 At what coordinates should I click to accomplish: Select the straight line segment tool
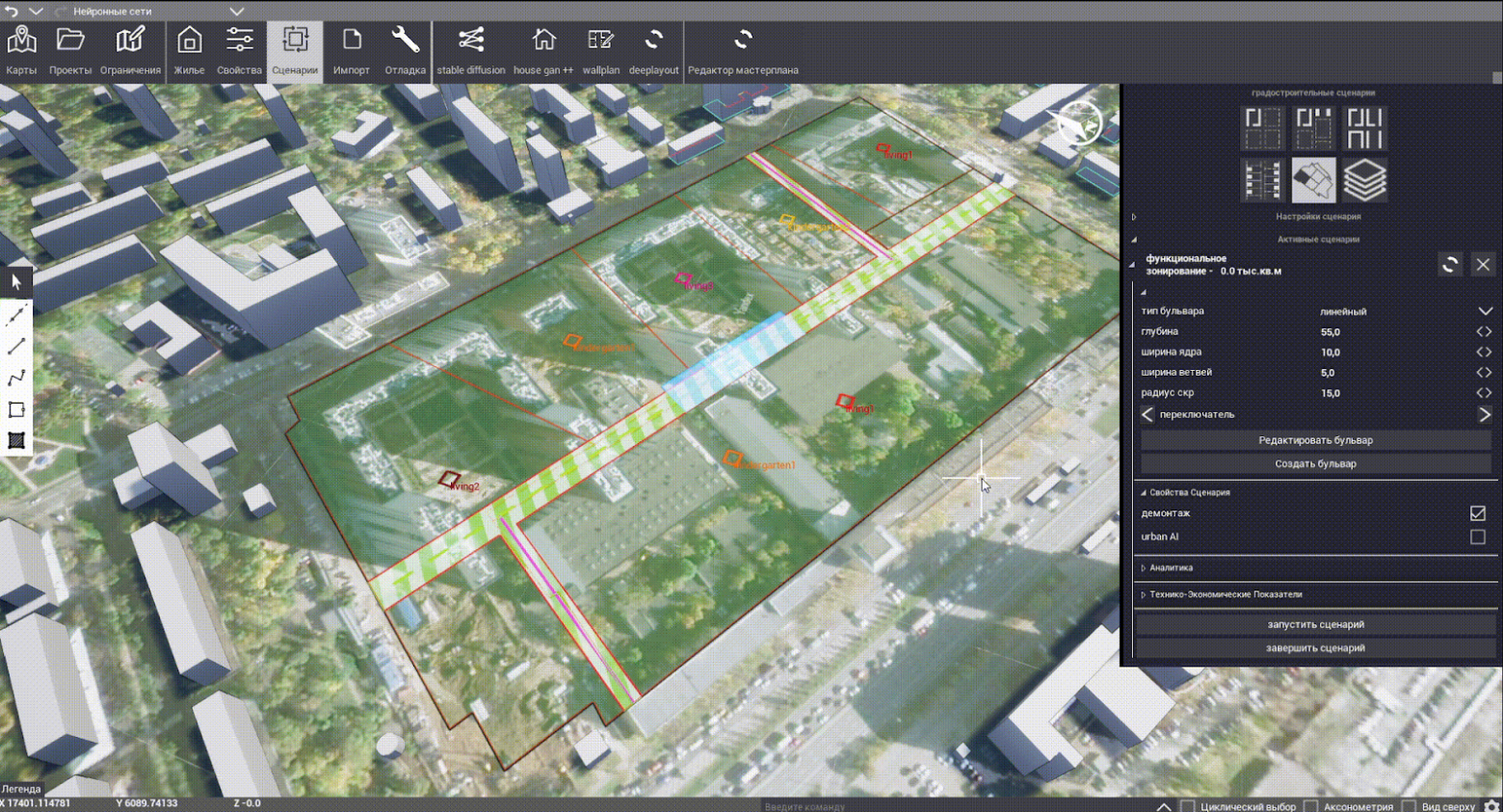tap(16, 346)
